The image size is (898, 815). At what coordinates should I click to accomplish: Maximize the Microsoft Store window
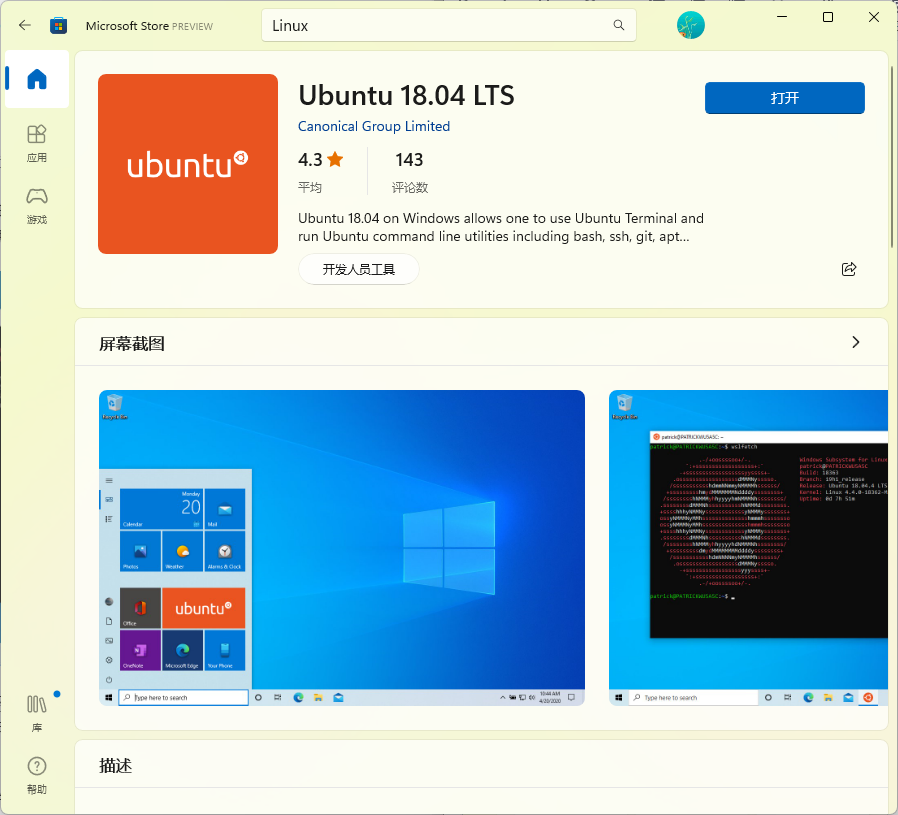(828, 17)
